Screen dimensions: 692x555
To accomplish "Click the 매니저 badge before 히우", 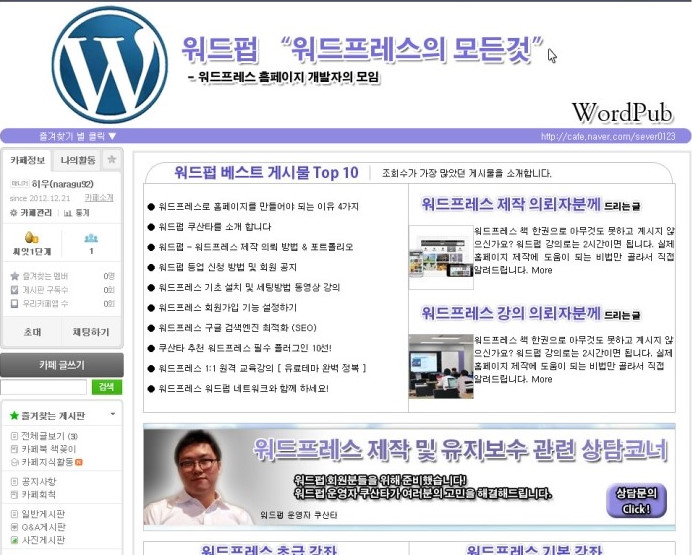I will pyautogui.click(x=19, y=184).
